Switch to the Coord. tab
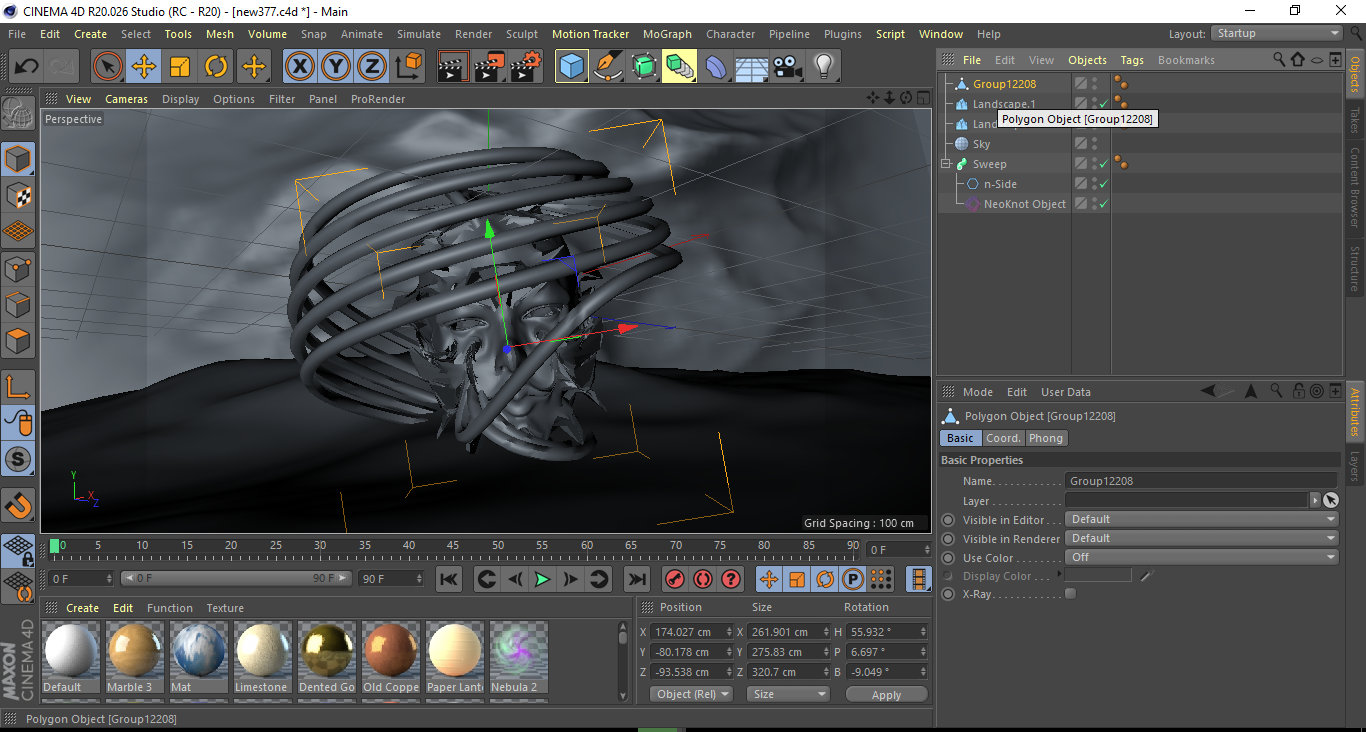The width and height of the screenshot is (1366, 732). point(1003,438)
